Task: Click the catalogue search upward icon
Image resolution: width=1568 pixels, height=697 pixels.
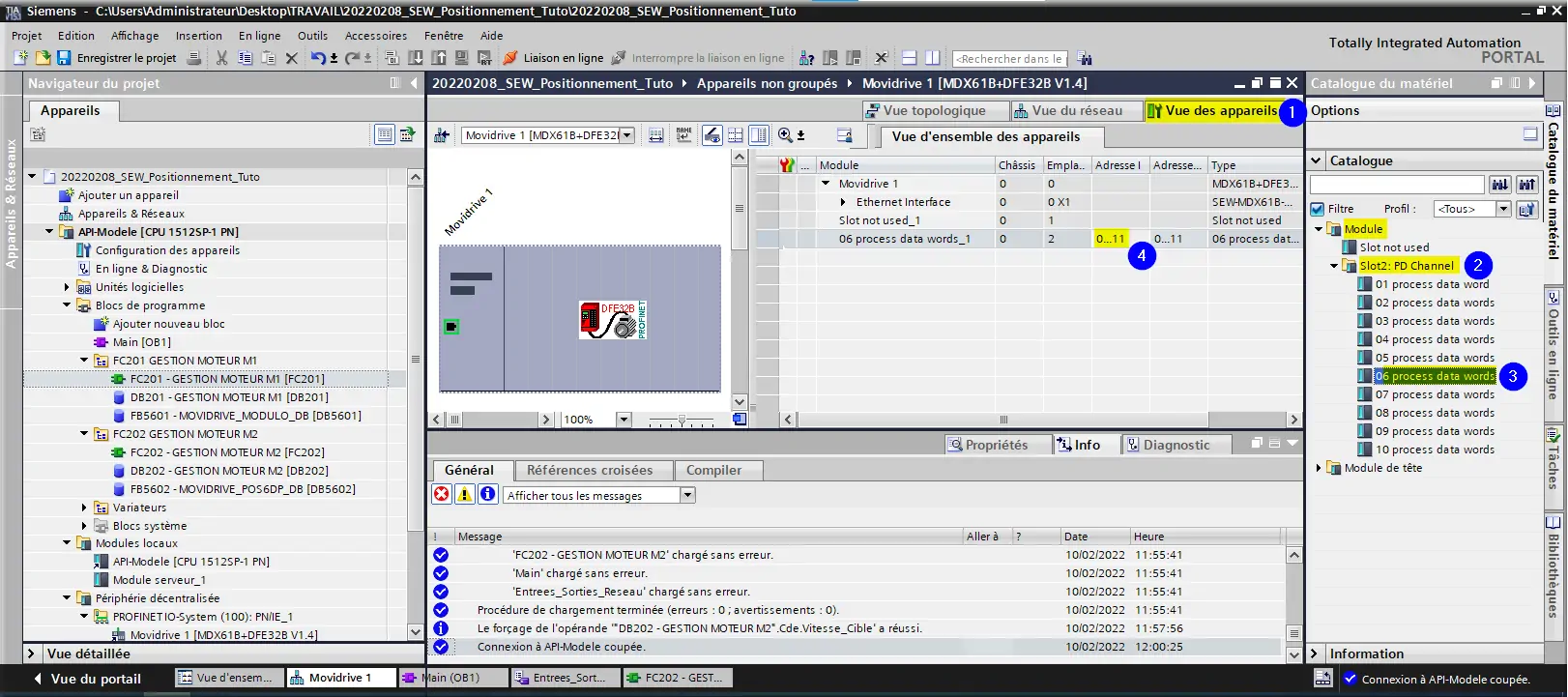Action: pos(1526,185)
